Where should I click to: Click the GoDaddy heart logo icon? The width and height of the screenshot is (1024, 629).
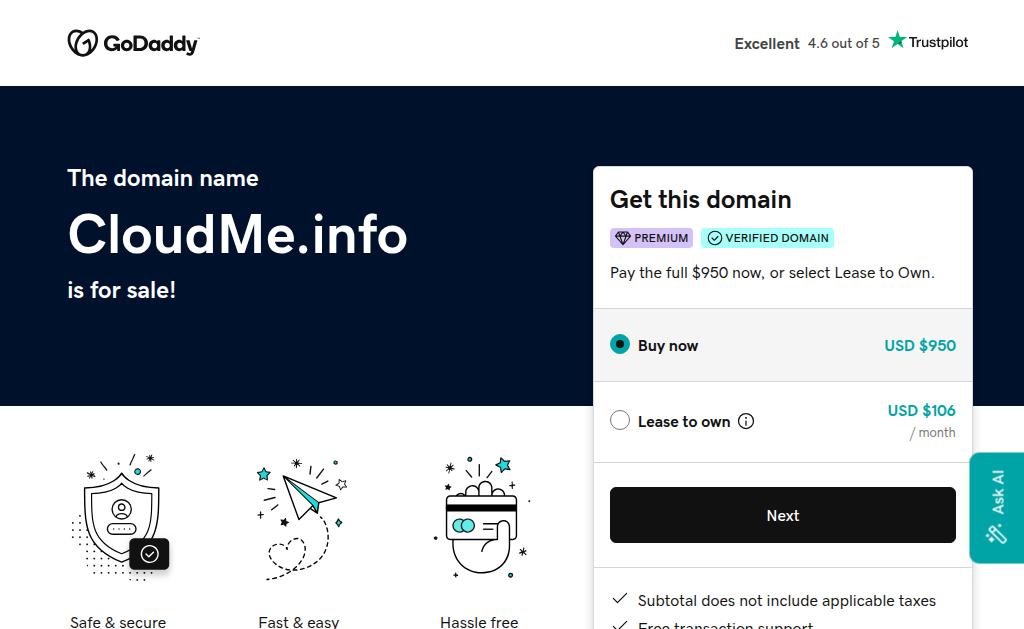[x=83, y=43]
